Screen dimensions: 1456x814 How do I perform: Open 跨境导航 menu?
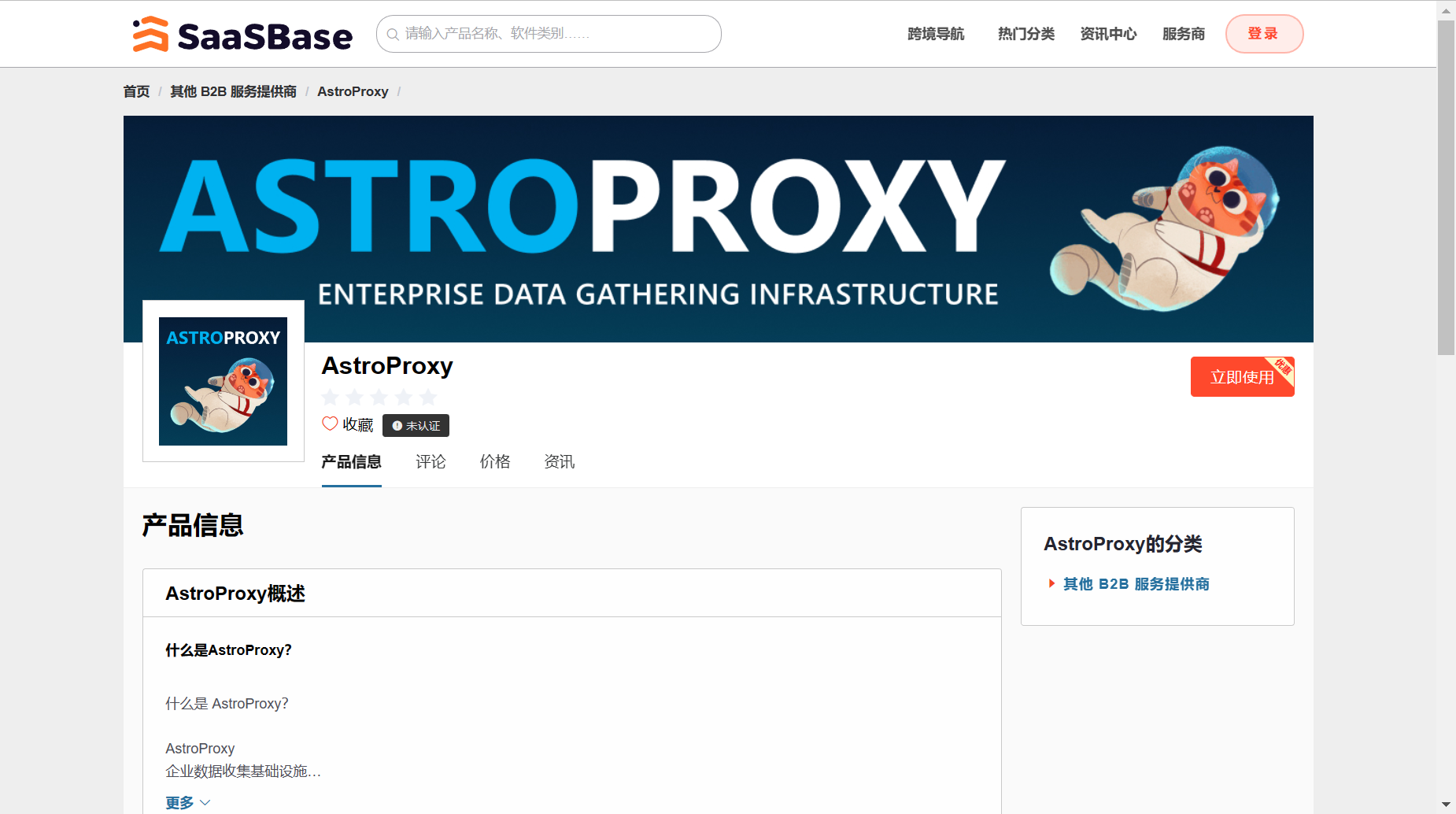[x=936, y=34]
